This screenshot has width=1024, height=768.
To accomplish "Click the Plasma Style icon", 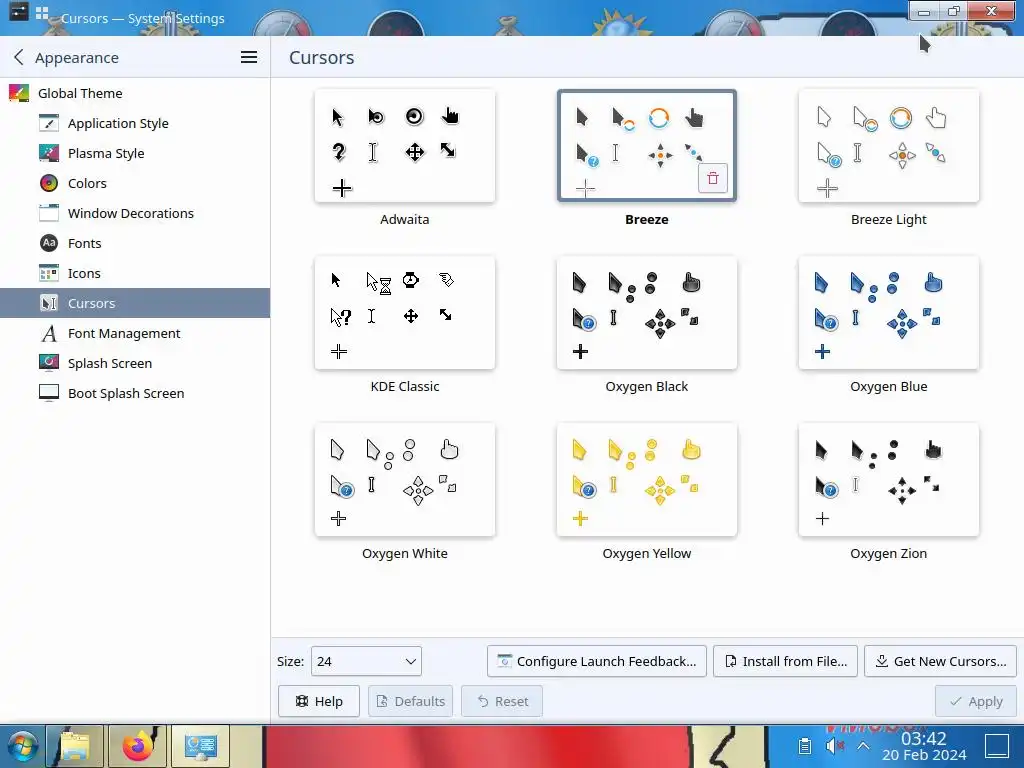I will click(x=49, y=153).
